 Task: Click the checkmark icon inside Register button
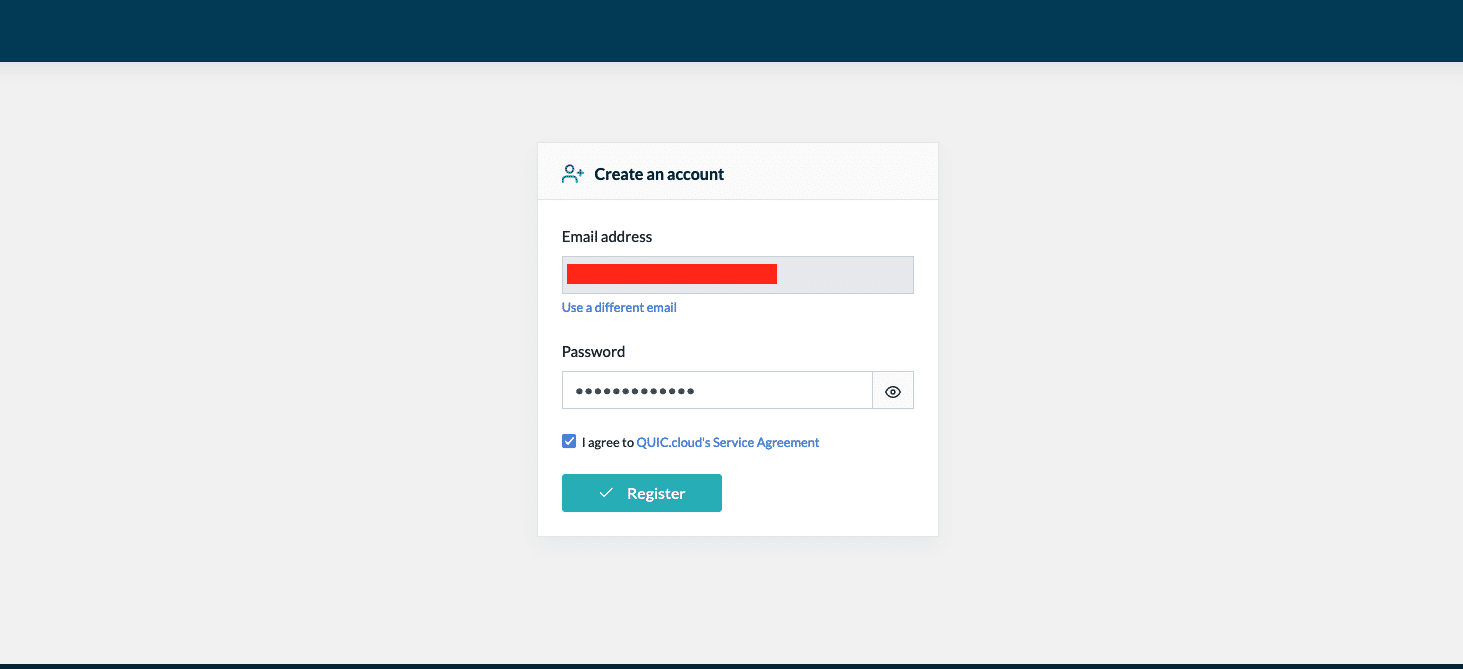tap(606, 493)
